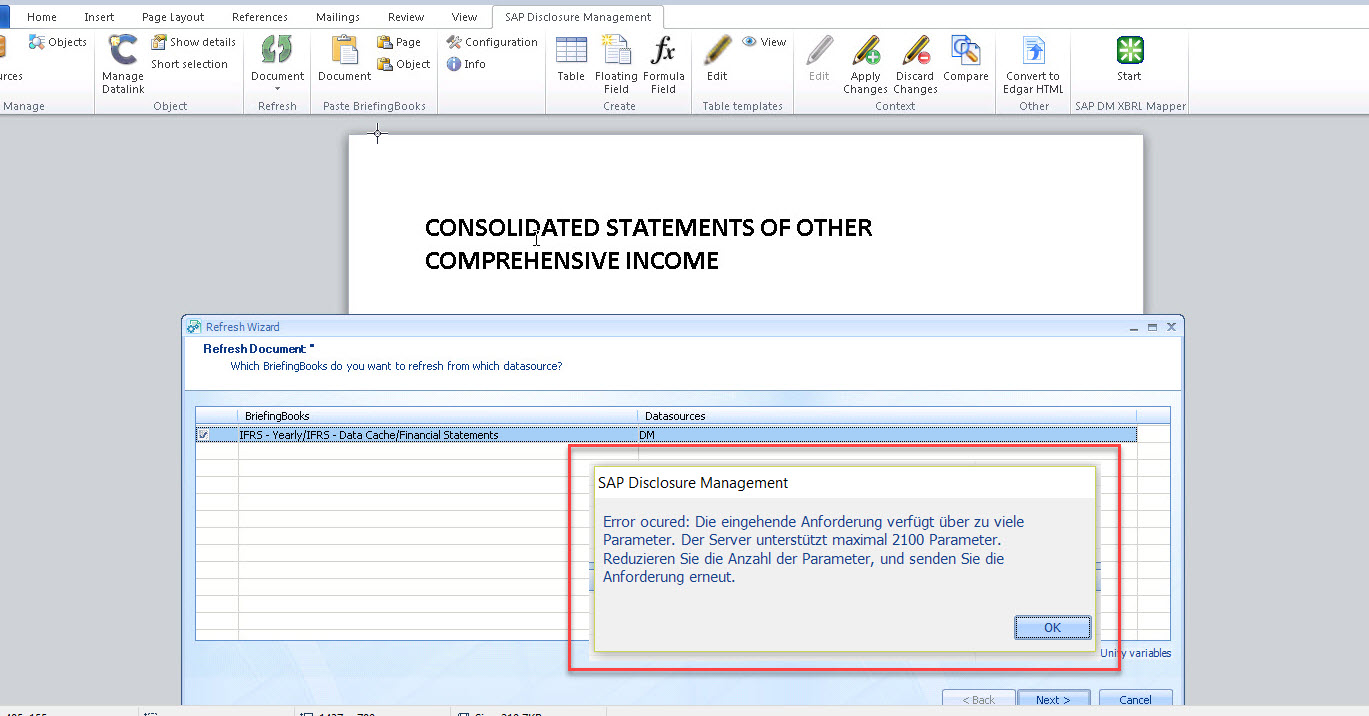The width and height of the screenshot is (1369, 716).
Task: Switch to the References tab
Action: pyautogui.click(x=260, y=17)
